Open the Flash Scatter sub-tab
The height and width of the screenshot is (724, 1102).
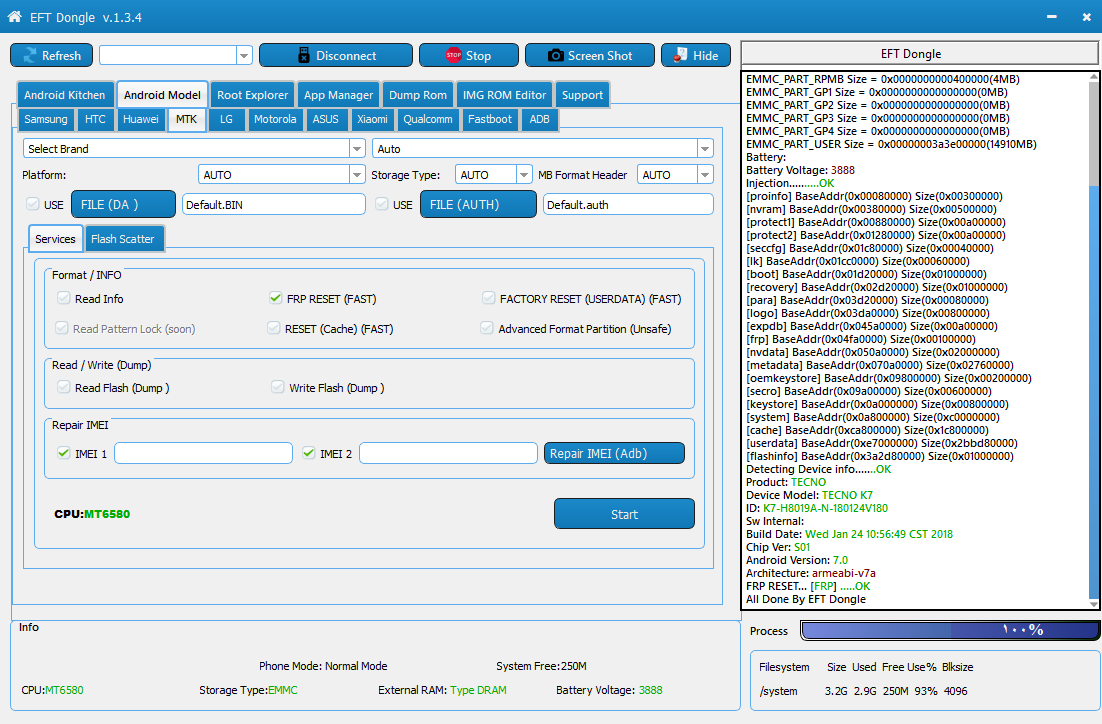(122, 239)
